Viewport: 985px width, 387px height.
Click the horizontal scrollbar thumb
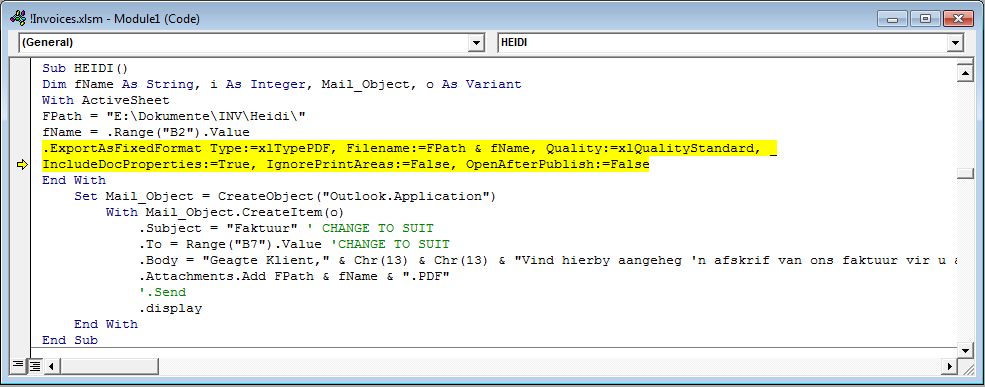tap(109, 365)
